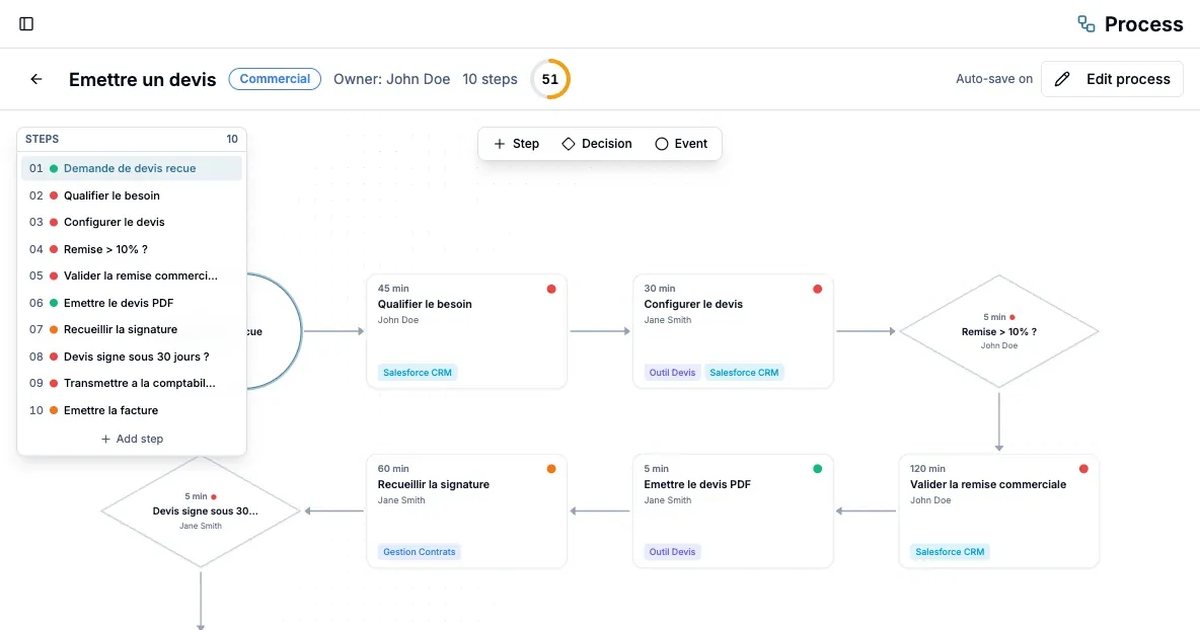Go back using the left arrow
The width and height of the screenshot is (1200, 630).
coord(36,79)
